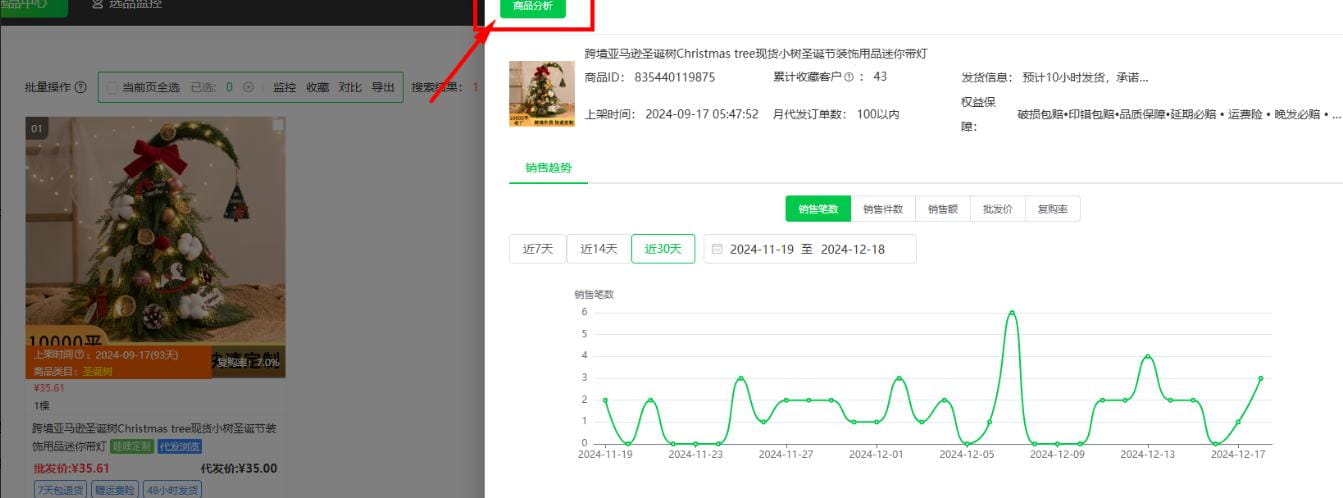The image size is (1343, 498).
Task: Click the 48小时发货 tag
Action: (172, 490)
